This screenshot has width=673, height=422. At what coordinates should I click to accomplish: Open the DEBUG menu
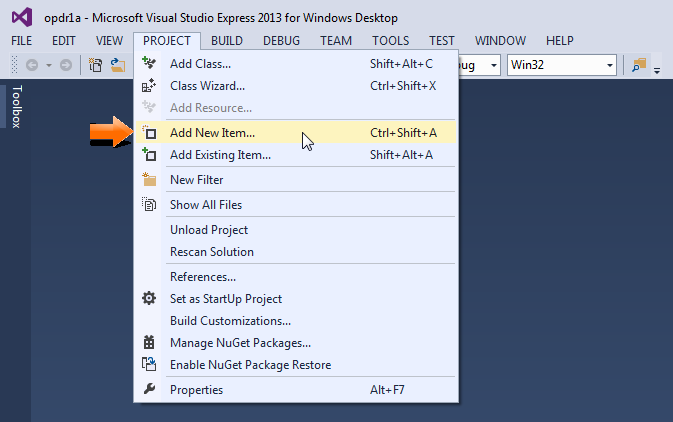(x=281, y=40)
